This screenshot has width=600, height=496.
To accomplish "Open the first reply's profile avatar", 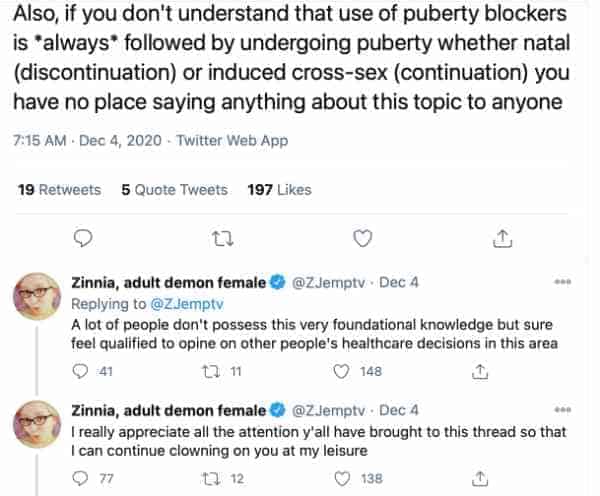I will click(x=37, y=297).
